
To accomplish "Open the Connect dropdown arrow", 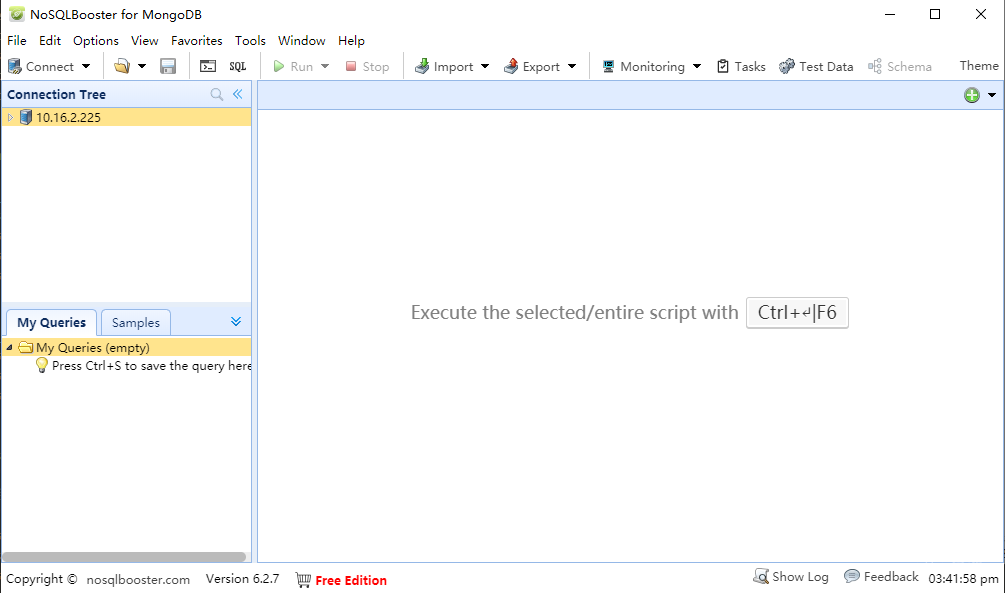I will click(x=86, y=67).
